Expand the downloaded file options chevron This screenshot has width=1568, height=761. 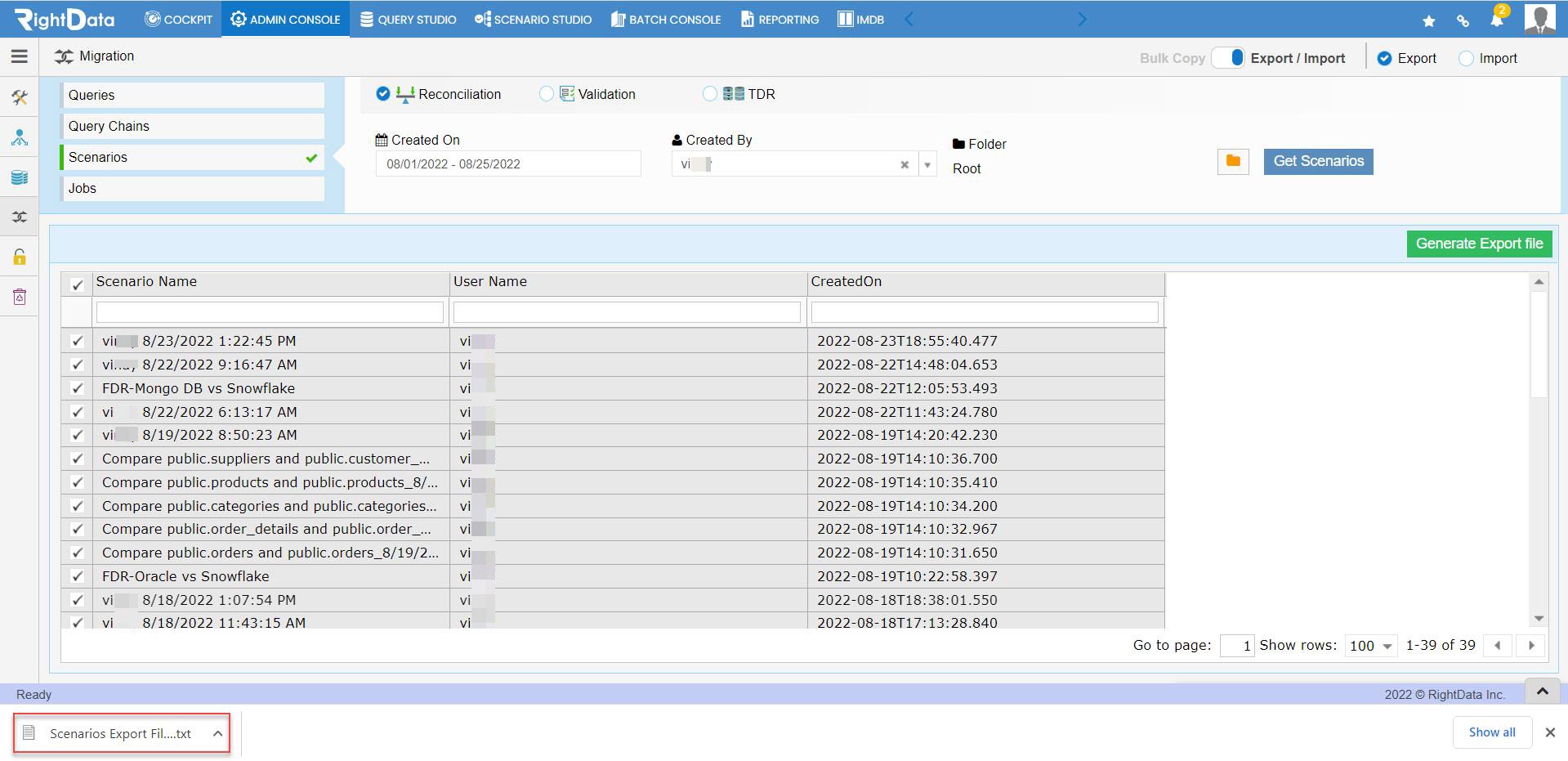click(217, 733)
